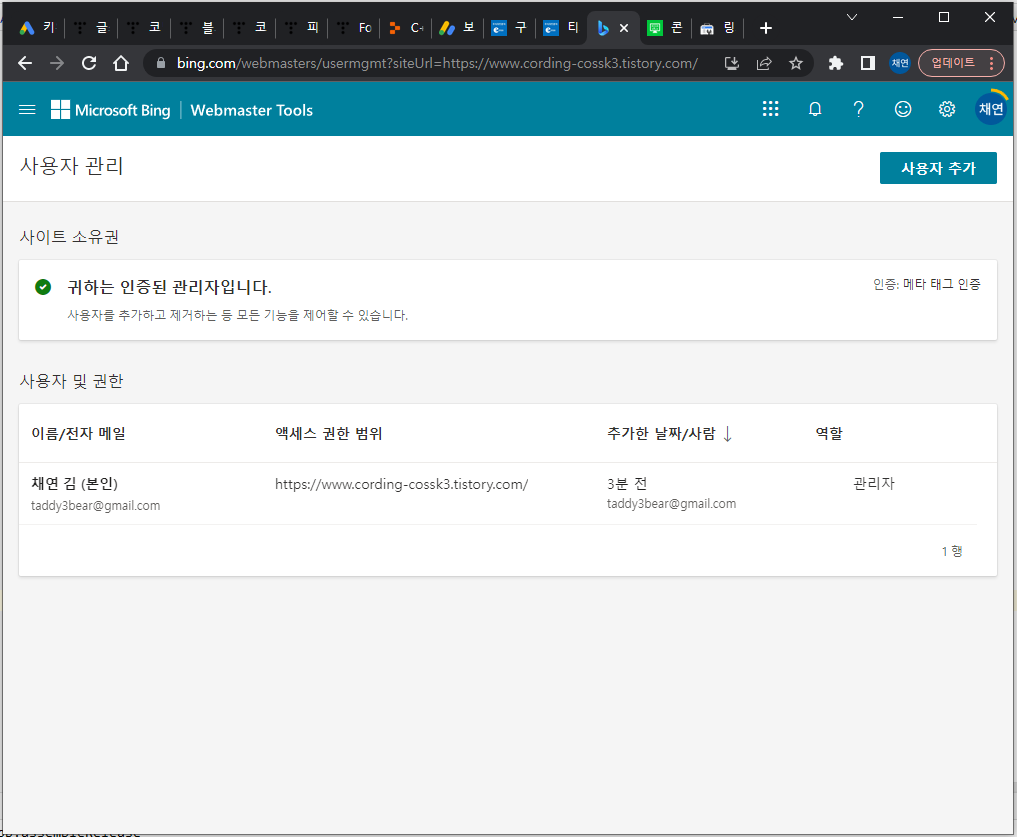Click the 관리자 role cell
Screen dimensions: 1017x837
[x=874, y=483]
